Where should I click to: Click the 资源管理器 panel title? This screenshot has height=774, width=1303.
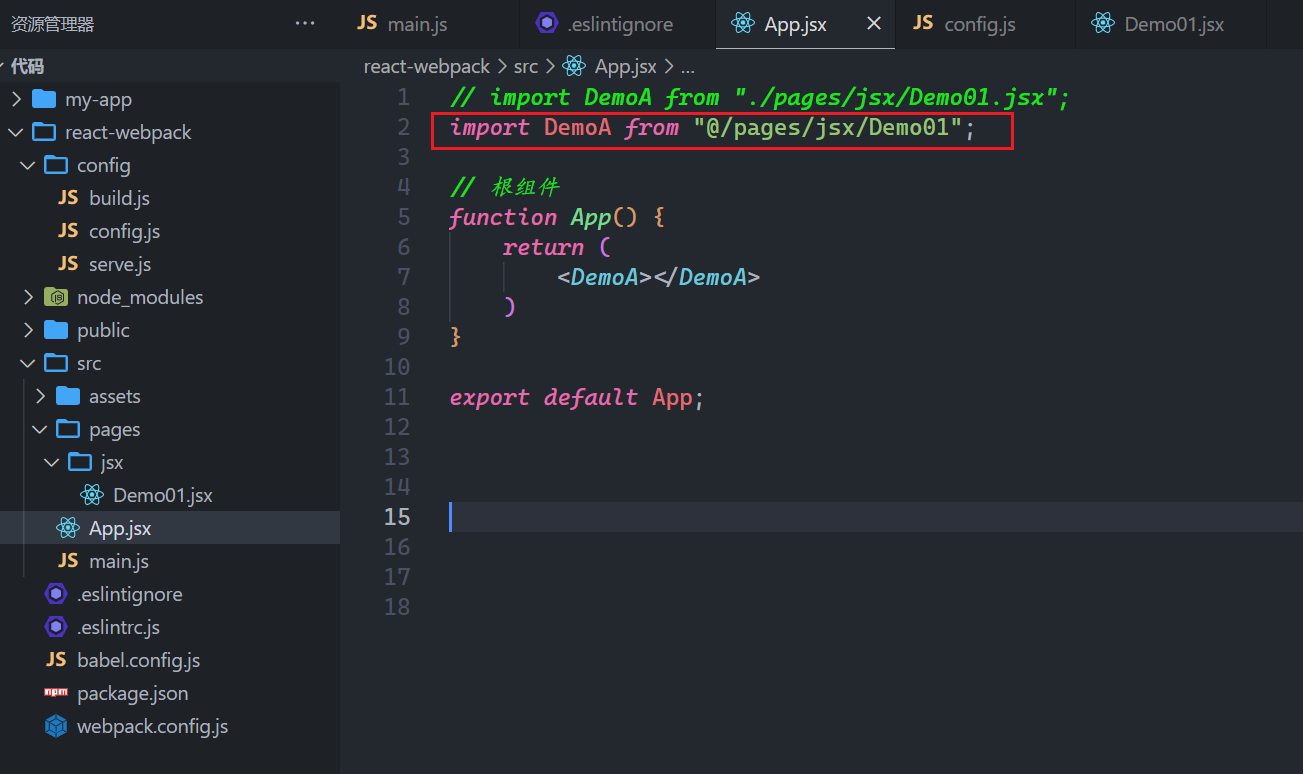52,24
